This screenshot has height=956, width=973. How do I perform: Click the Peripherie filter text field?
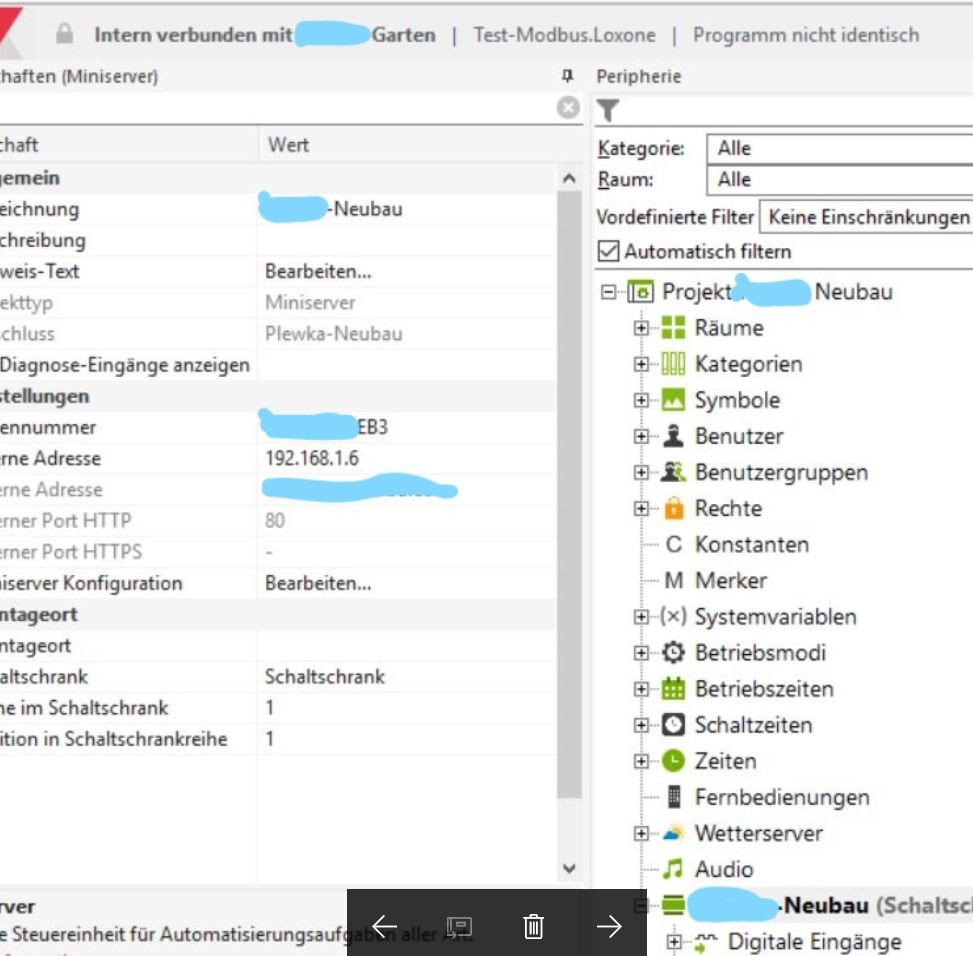click(x=797, y=111)
